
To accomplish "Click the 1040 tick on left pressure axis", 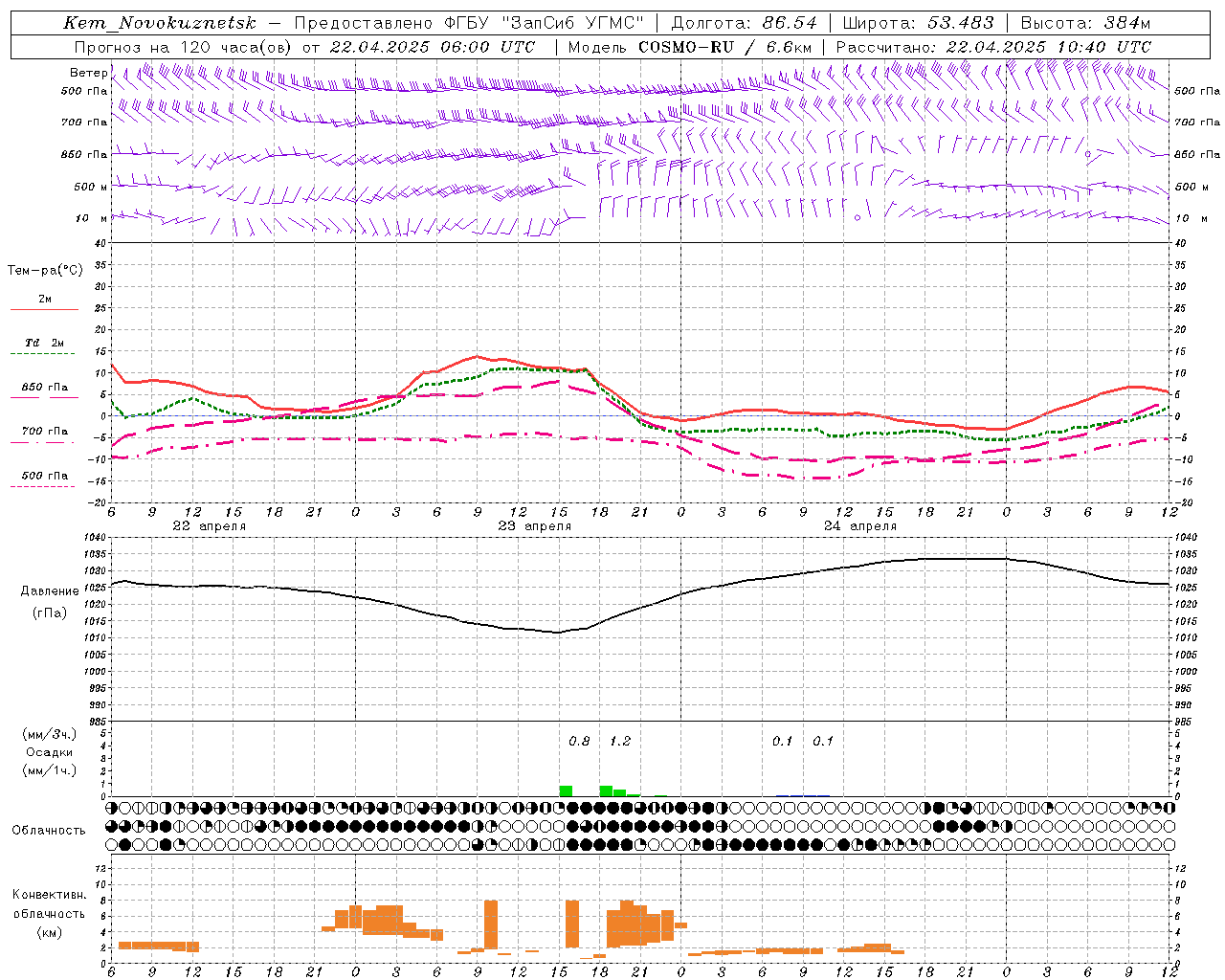I will 96,538.
